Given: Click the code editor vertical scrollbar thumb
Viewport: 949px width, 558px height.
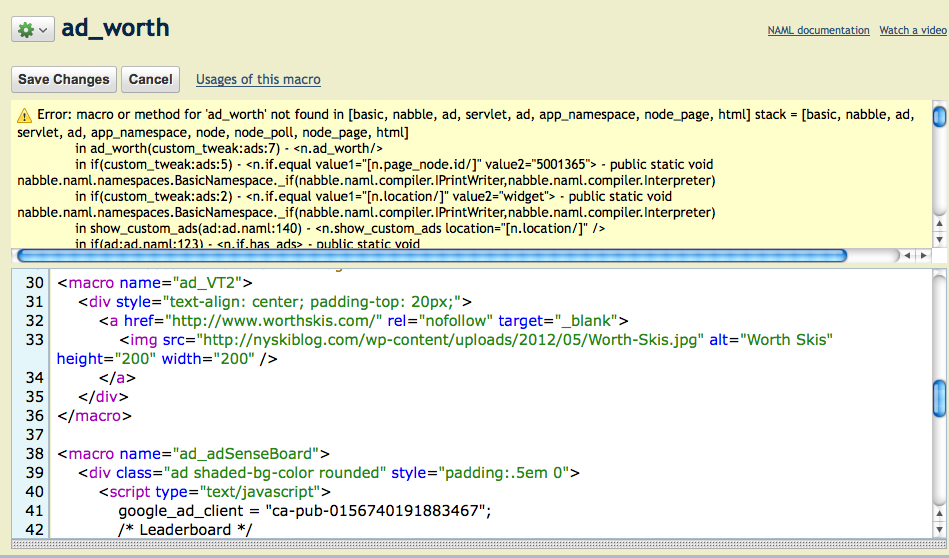Looking at the screenshot, I should click(x=939, y=397).
